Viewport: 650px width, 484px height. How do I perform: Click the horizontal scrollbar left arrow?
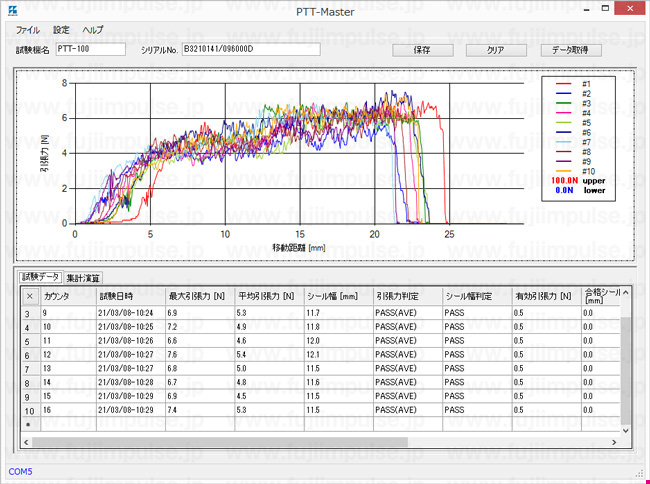click(x=27, y=441)
